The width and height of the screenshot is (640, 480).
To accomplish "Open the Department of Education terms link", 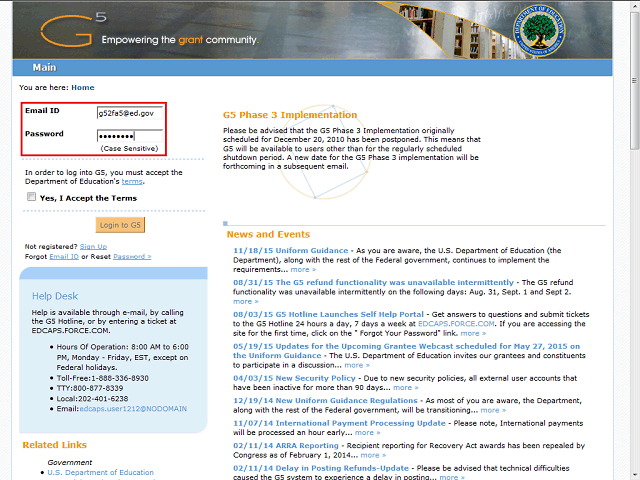I will pyautogui.click(x=132, y=182).
